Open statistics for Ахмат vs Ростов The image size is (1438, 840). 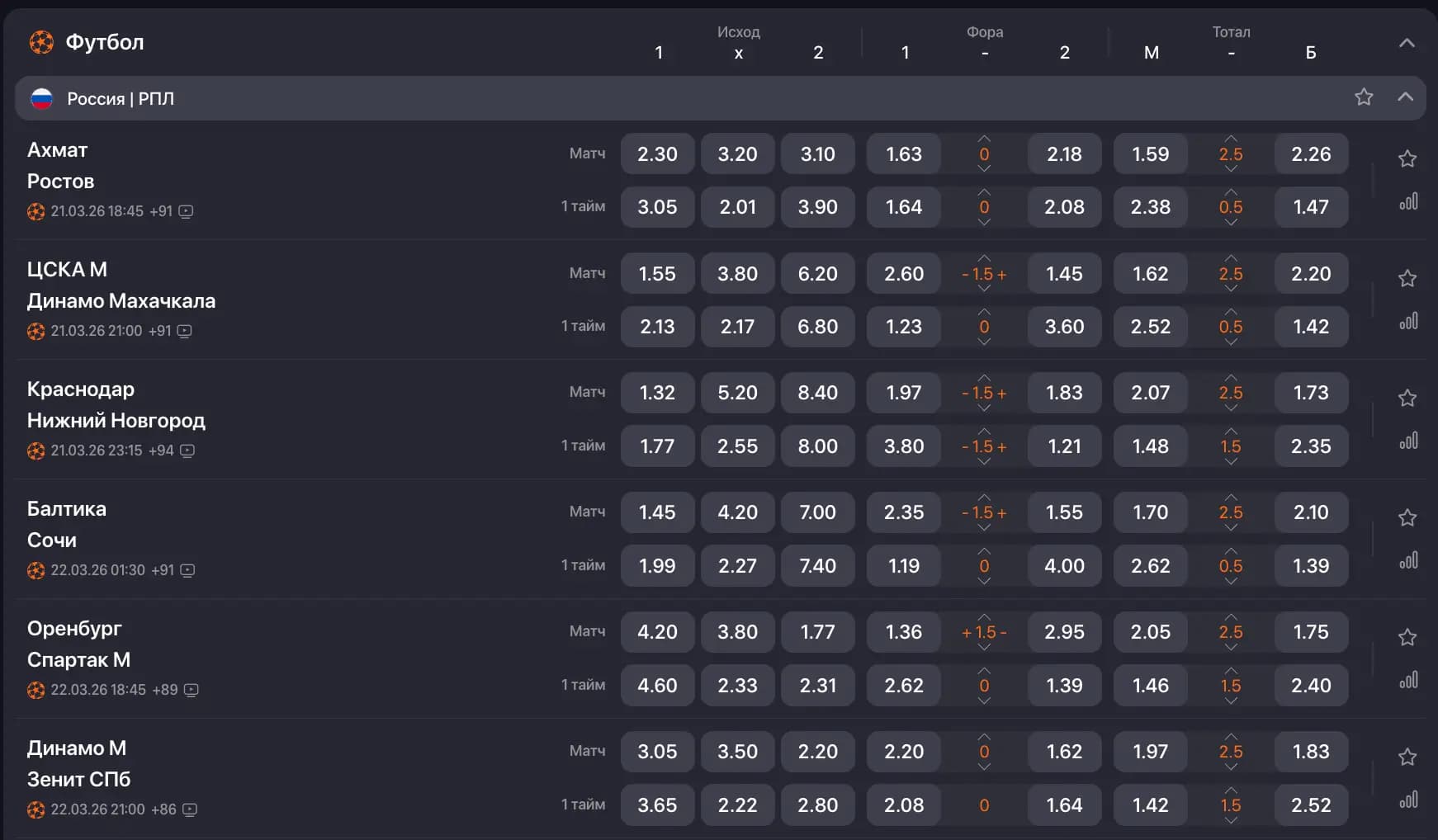(1408, 201)
